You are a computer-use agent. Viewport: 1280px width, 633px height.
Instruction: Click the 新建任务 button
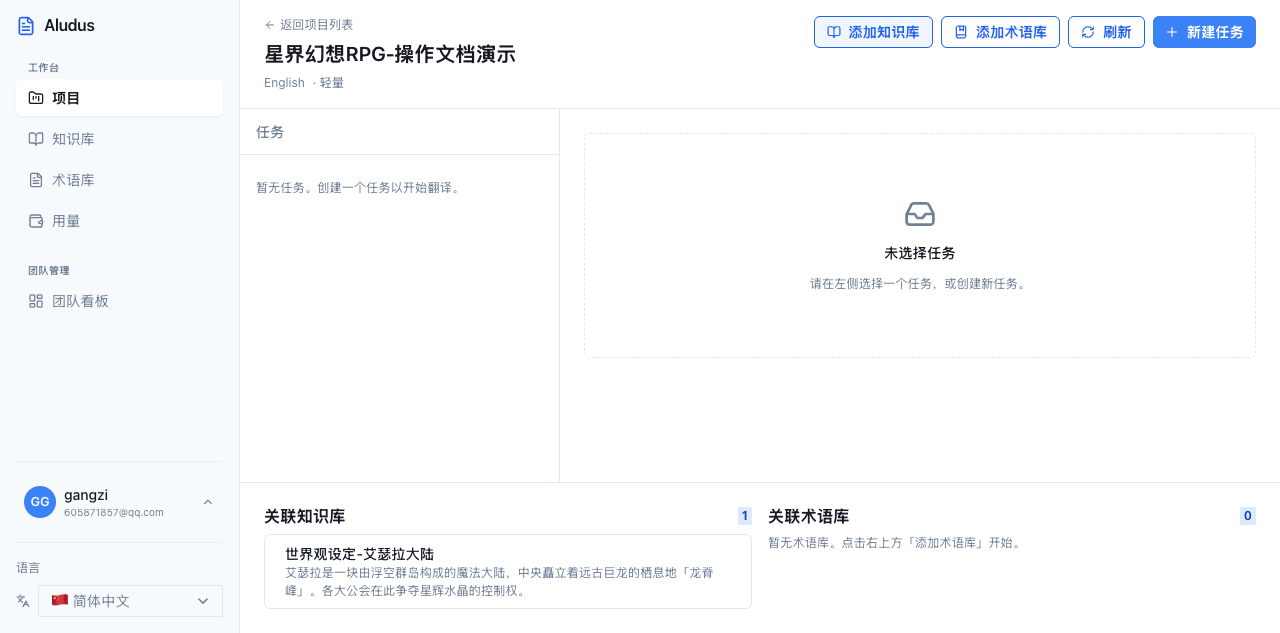pos(1204,32)
